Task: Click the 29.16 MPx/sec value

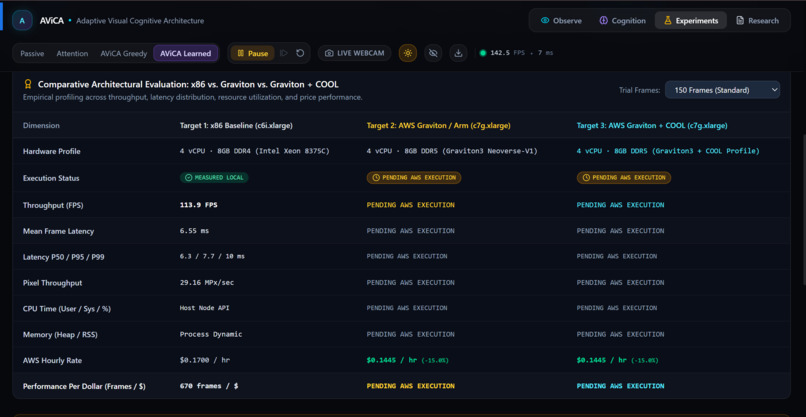Action: 207,283
